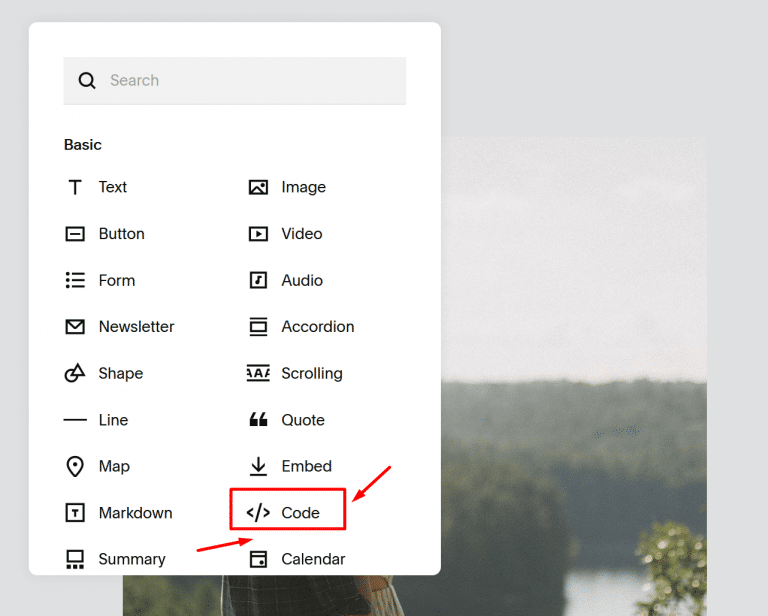Click the Code block icon
Image resolution: width=768 pixels, height=616 pixels.
click(x=258, y=513)
